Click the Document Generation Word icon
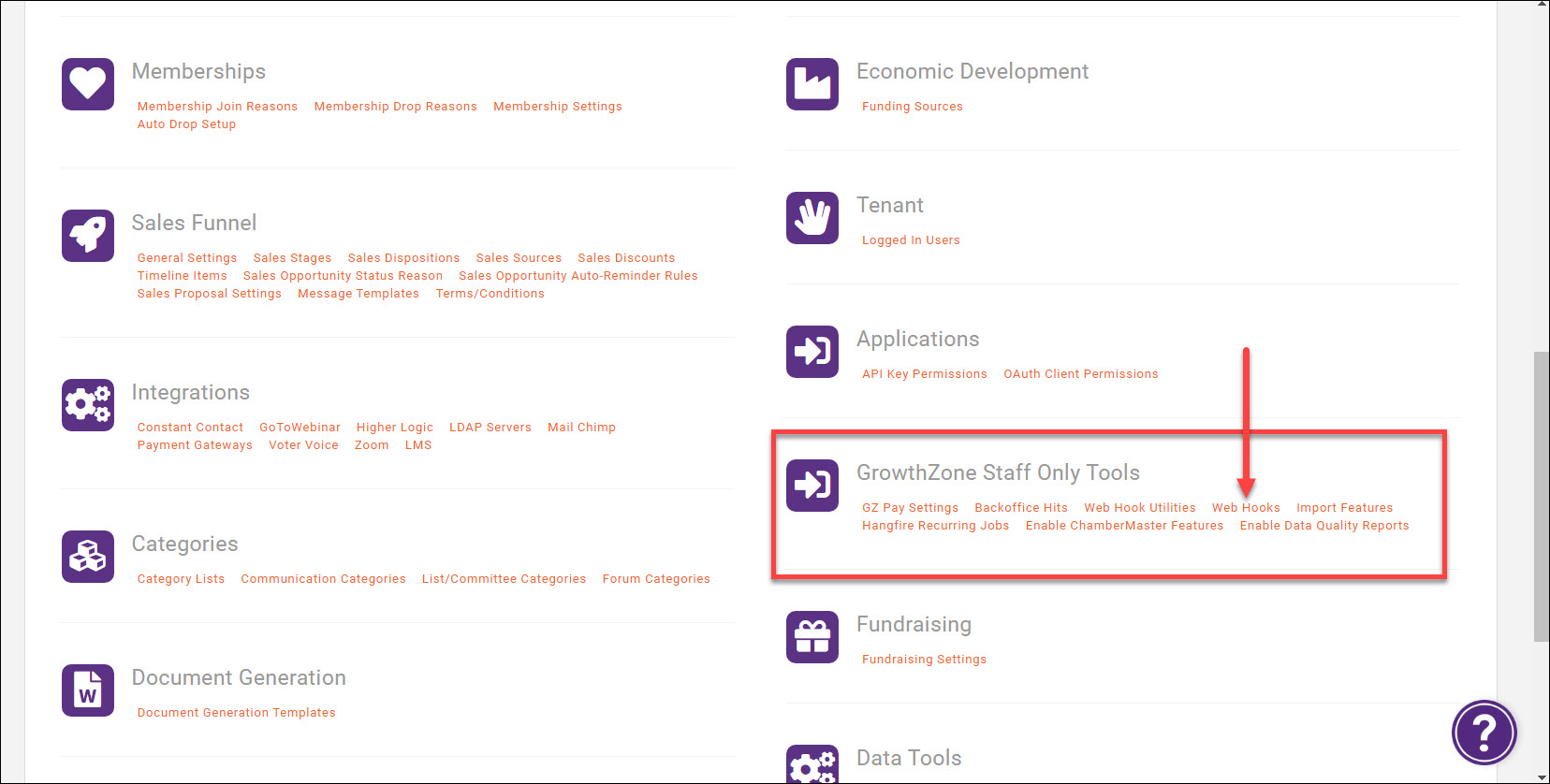The width and height of the screenshot is (1550, 784). [x=88, y=690]
